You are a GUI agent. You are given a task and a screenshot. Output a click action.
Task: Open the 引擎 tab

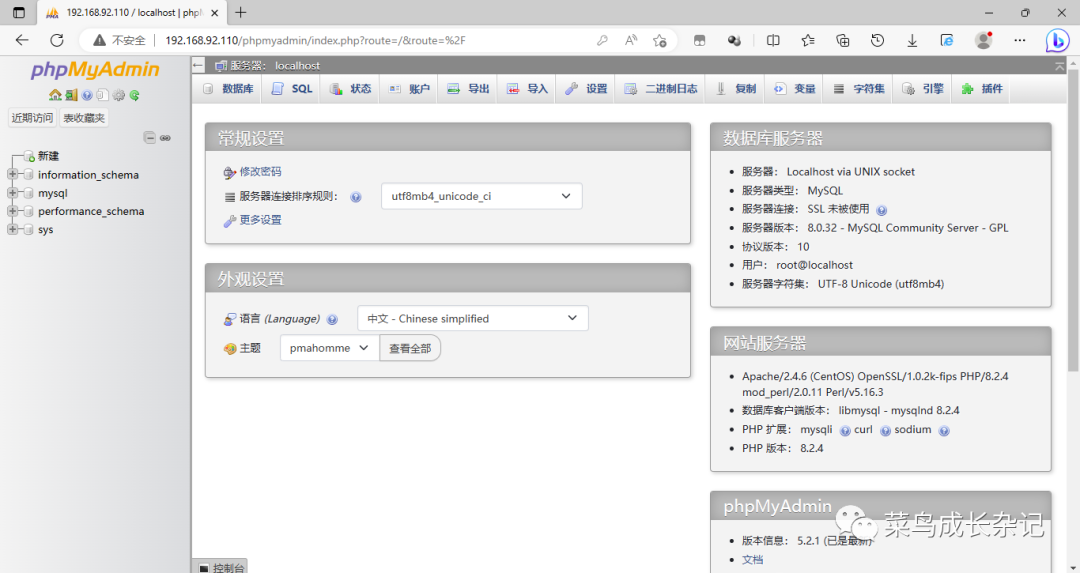[923, 89]
